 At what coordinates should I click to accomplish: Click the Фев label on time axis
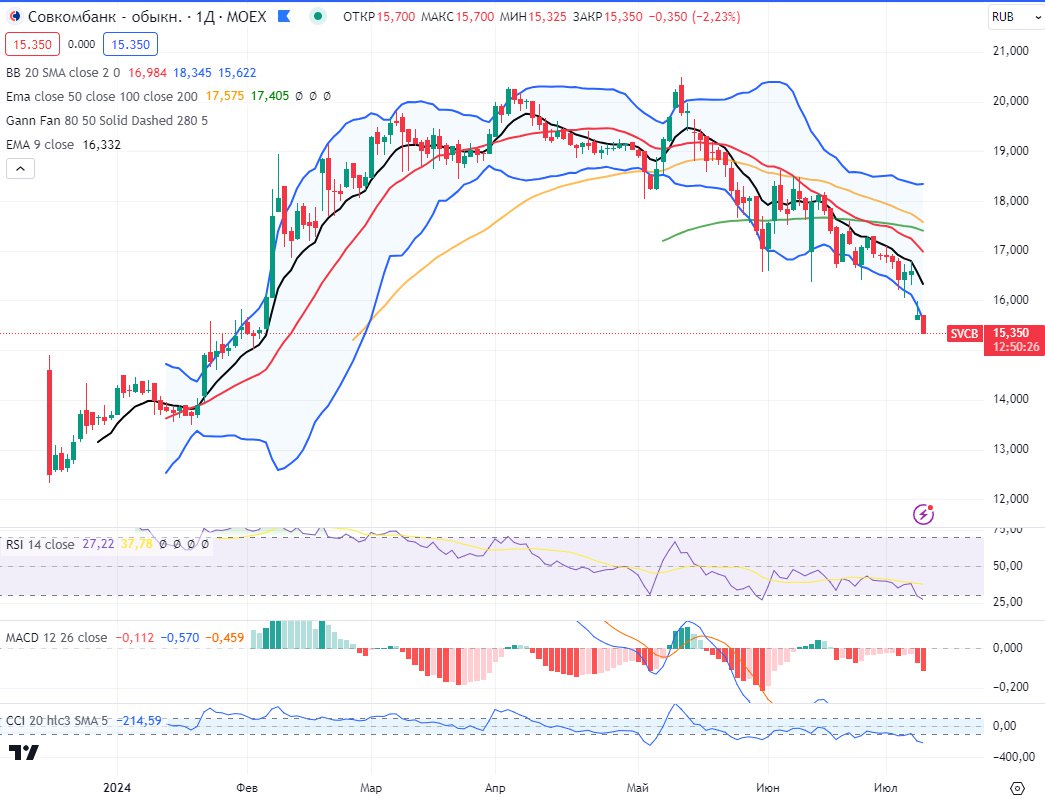pos(247,788)
